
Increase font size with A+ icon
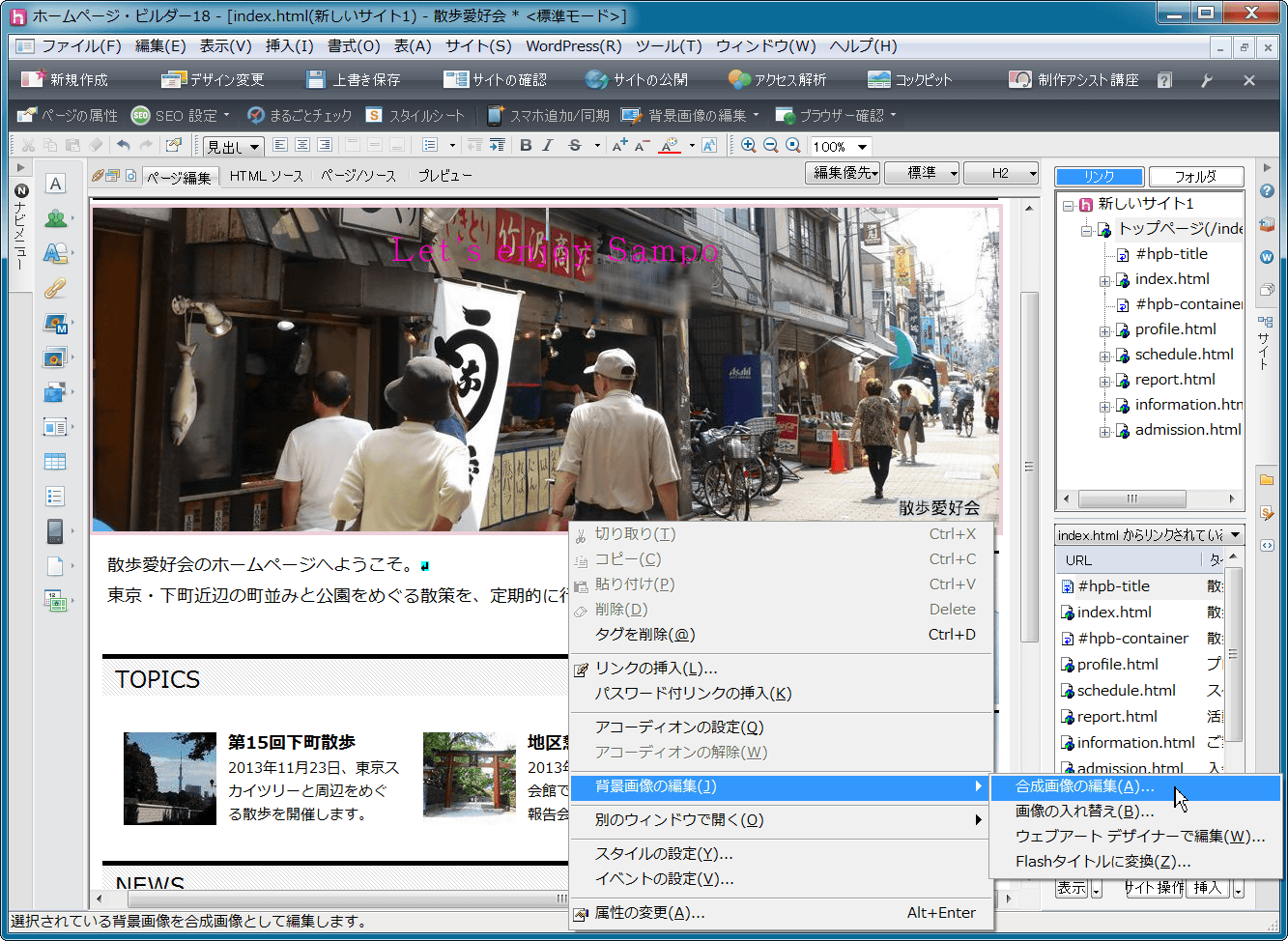click(x=620, y=145)
